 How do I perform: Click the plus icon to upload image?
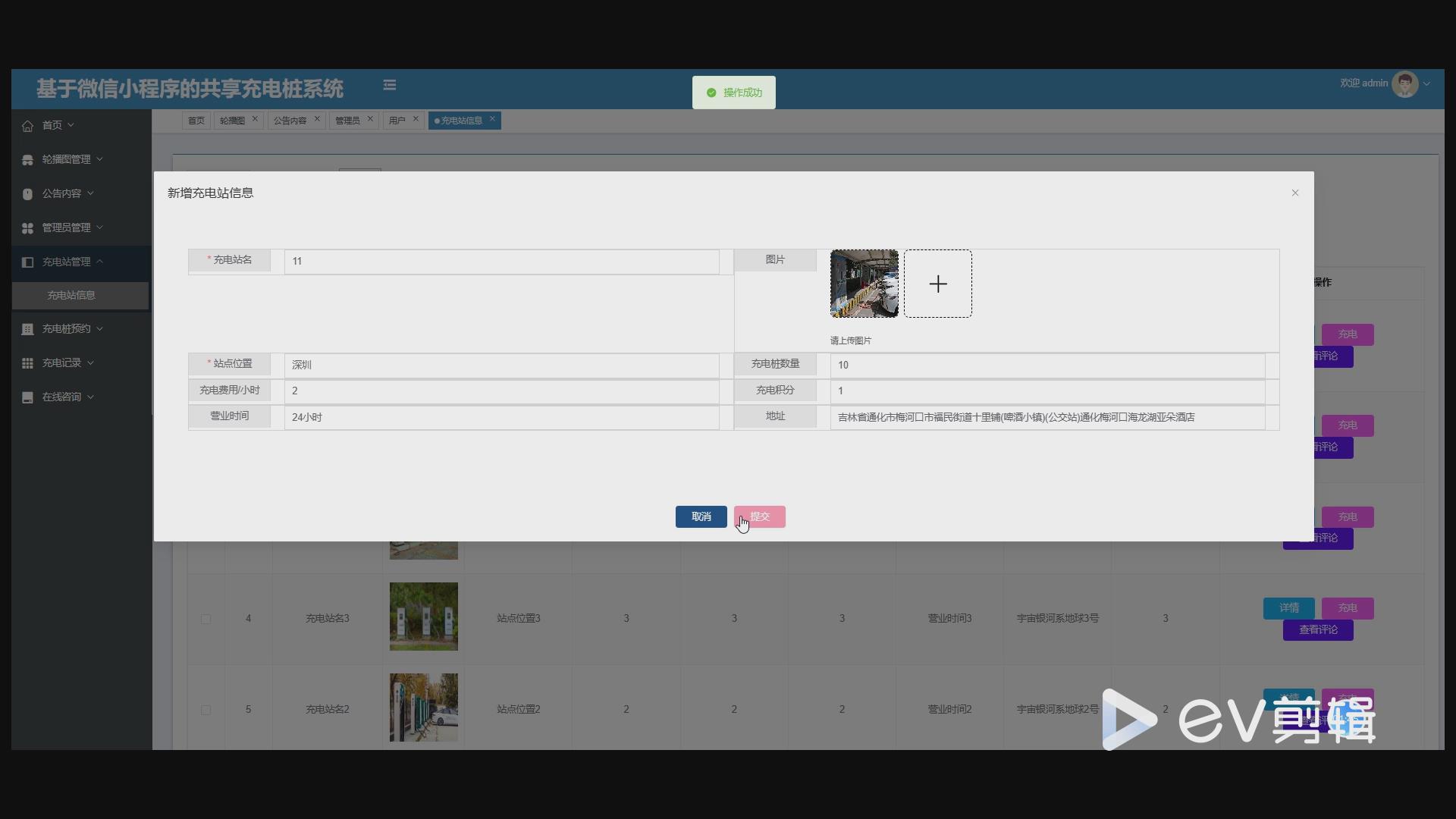pyautogui.click(x=938, y=284)
